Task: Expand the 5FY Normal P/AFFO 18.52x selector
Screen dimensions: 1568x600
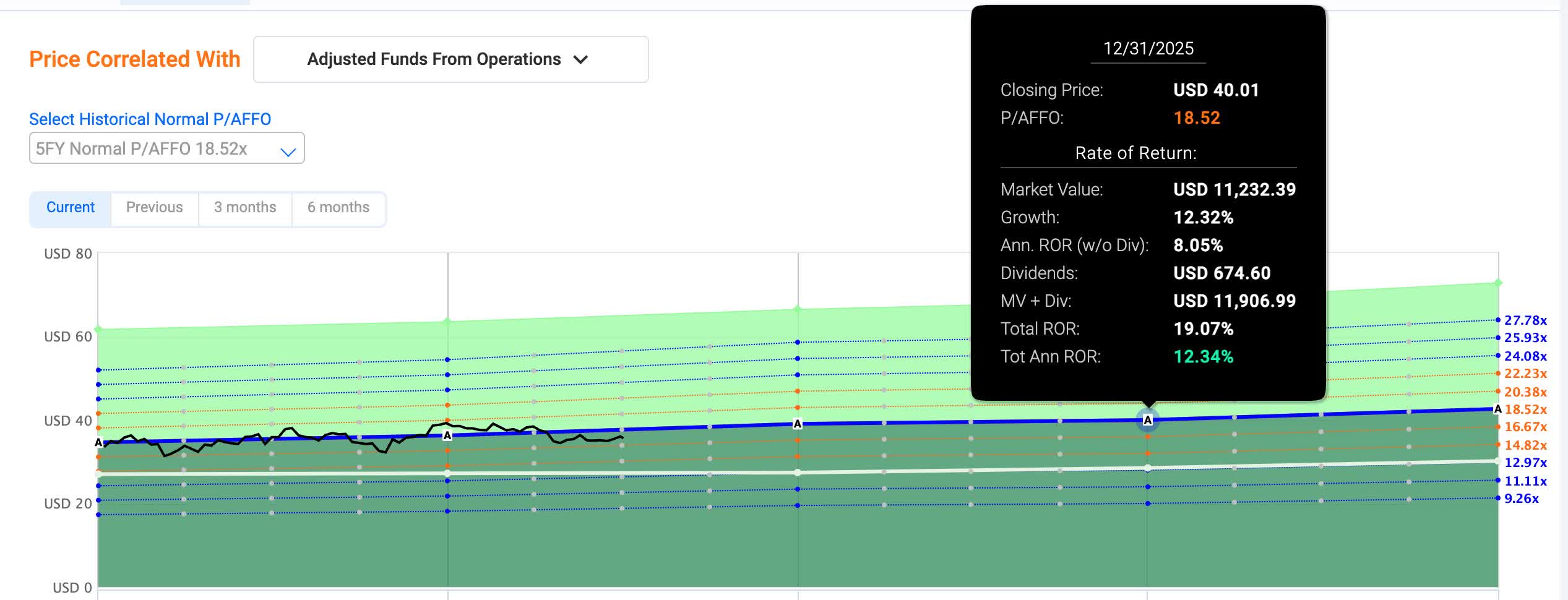Action: [166, 148]
